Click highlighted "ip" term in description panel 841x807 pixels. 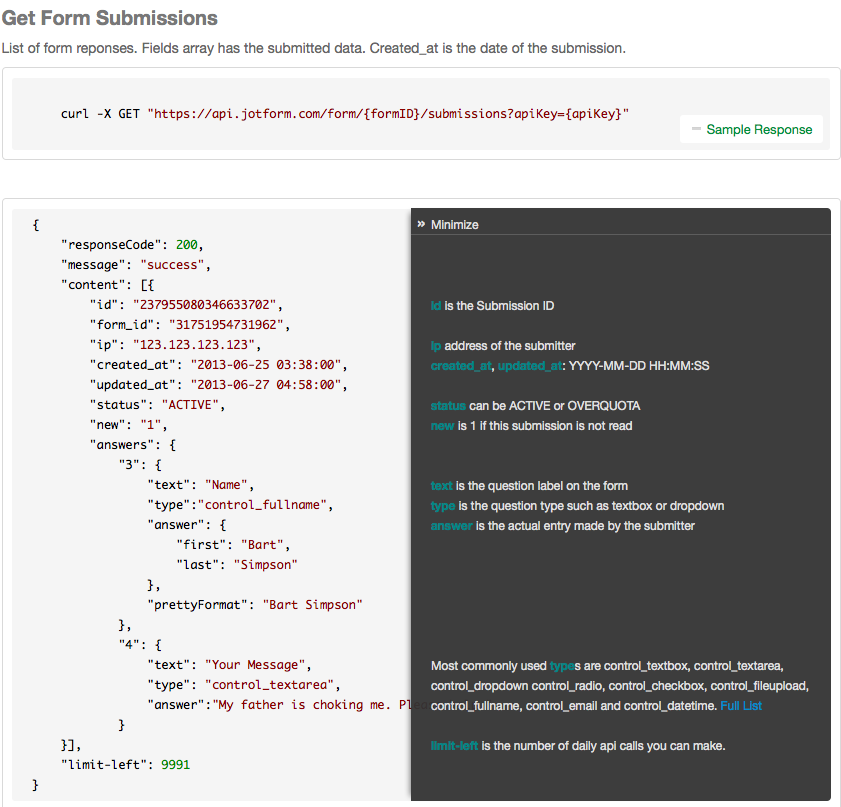[436, 346]
